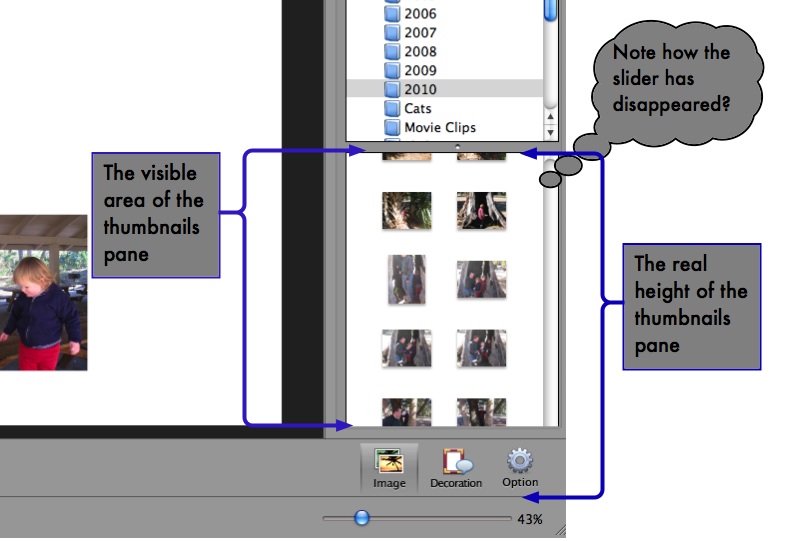Select the partially visible bottom-right thumbnail
The image size is (812, 541).
(x=481, y=412)
